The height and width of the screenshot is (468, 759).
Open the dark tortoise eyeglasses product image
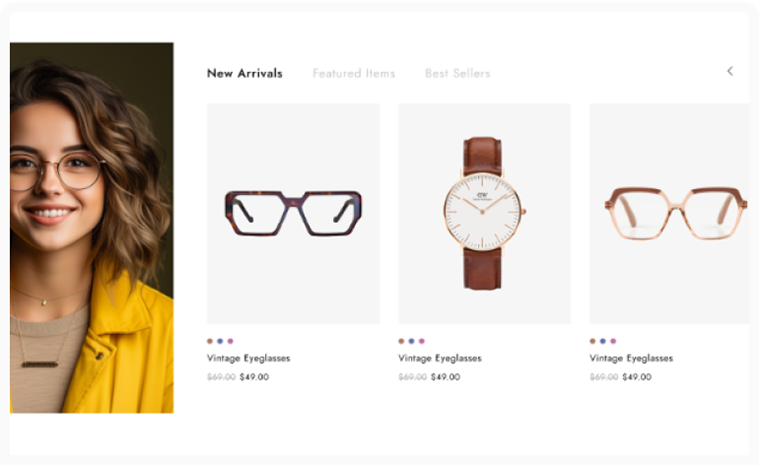[x=293, y=213]
